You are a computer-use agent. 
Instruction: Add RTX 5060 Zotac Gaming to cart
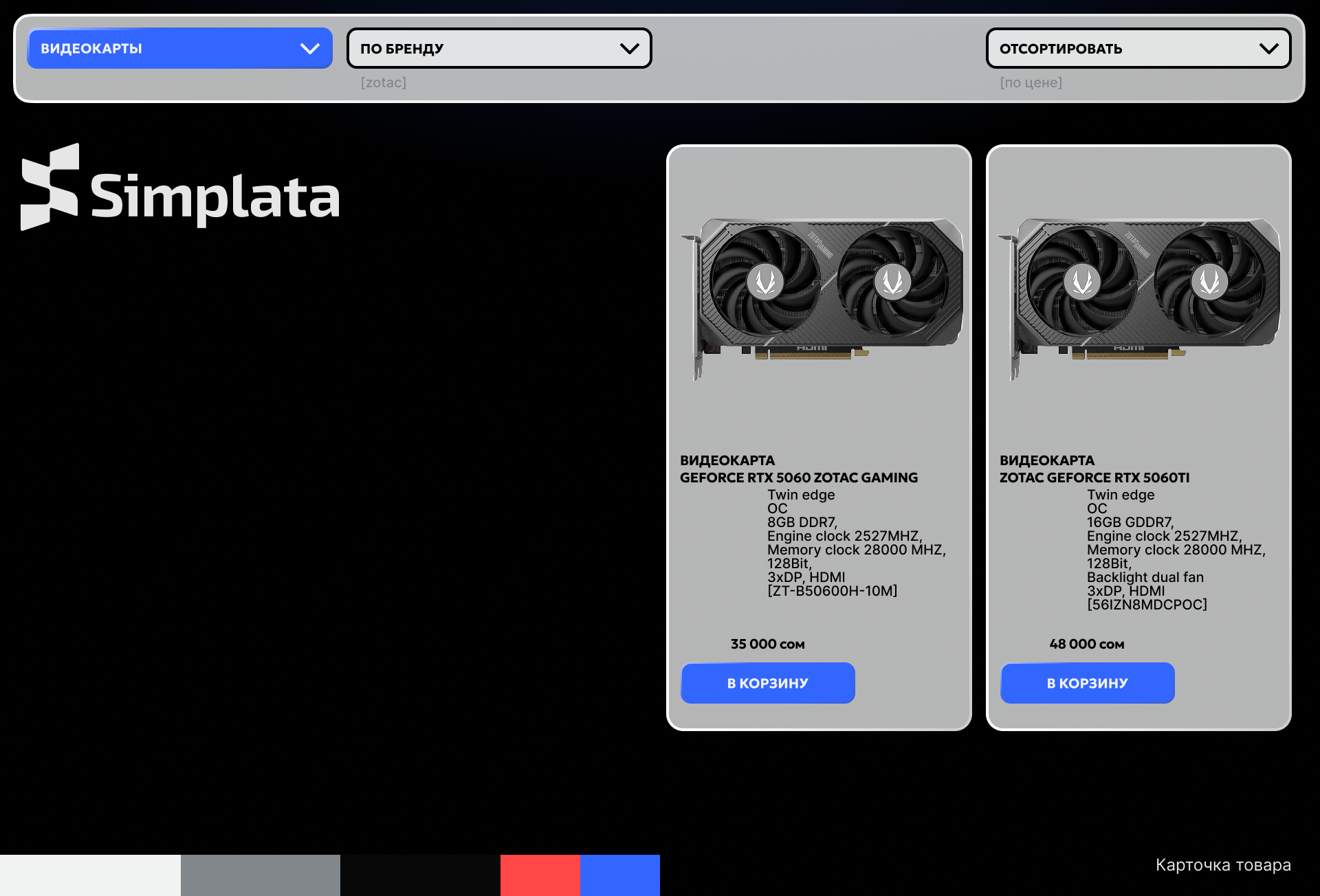coord(768,683)
